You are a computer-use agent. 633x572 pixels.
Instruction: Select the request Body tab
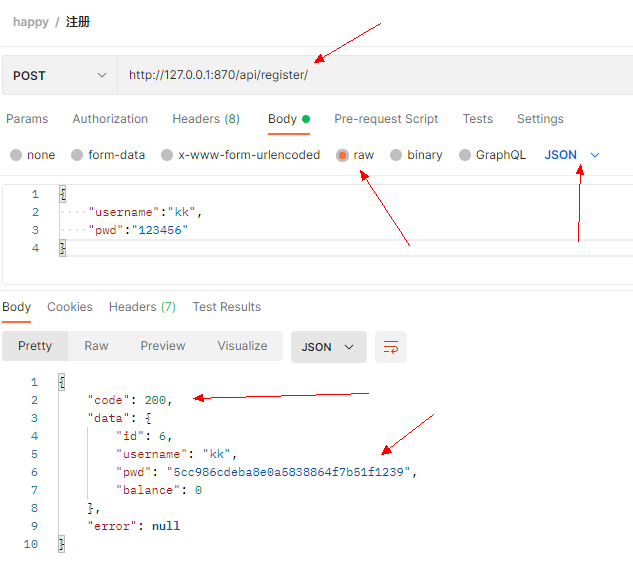click(289, 119)
